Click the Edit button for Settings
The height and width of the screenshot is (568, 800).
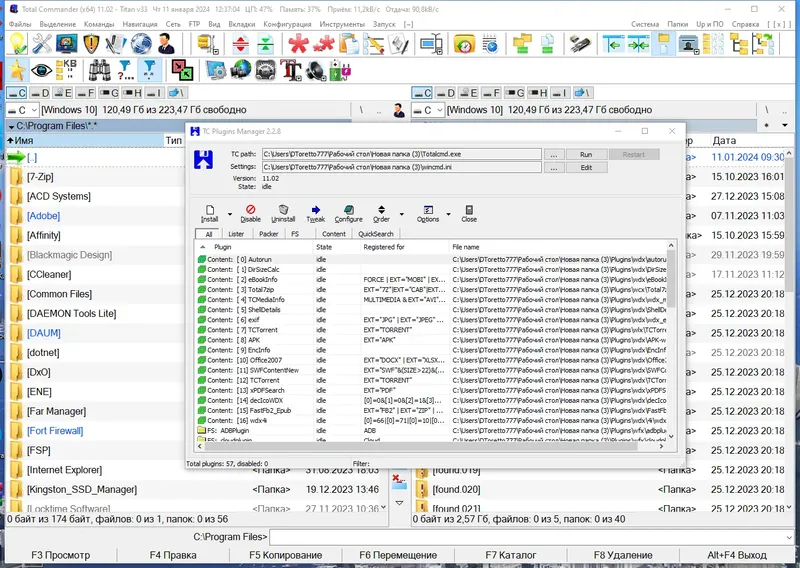586,167
